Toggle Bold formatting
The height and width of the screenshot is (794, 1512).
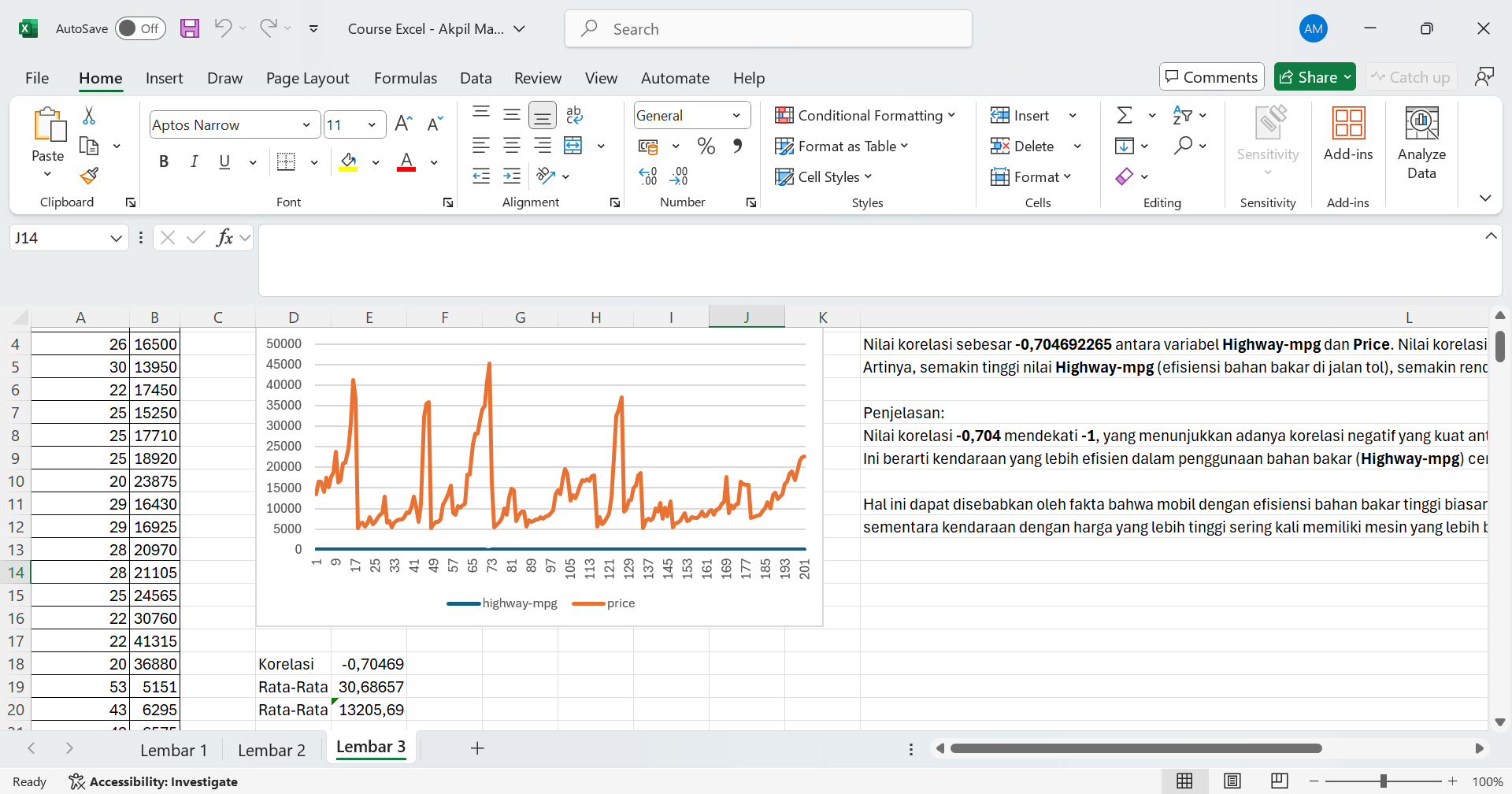164,161
